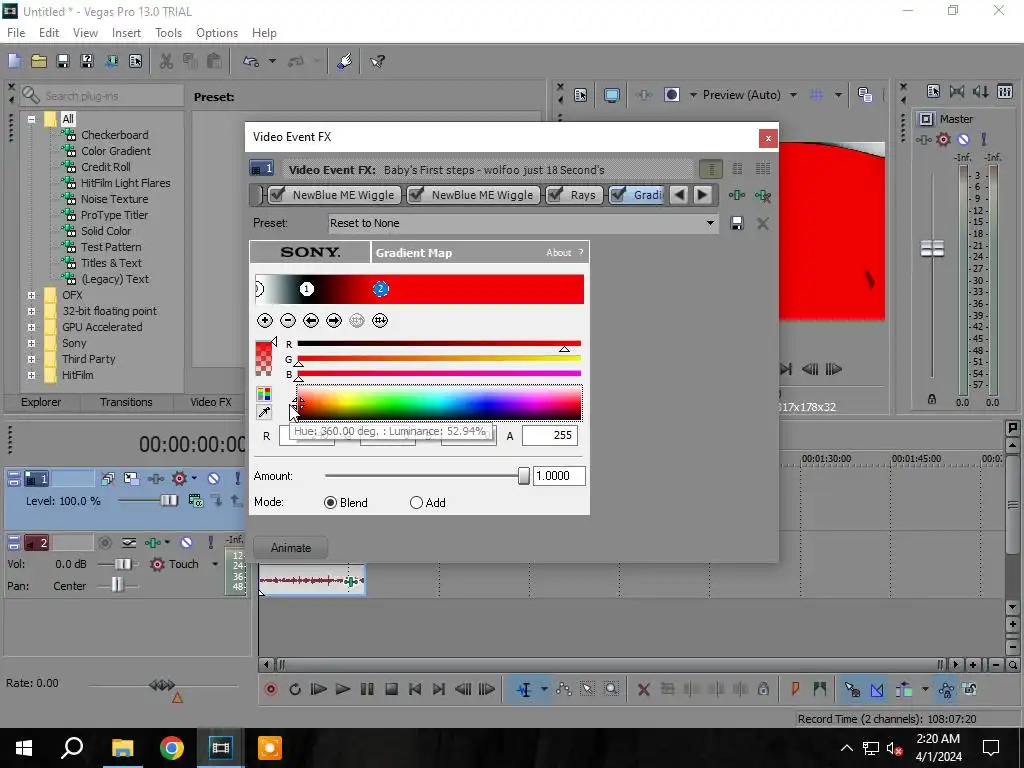Click the Pause button in transport
The width and height of the screenshot is (1024, 768).
point(367,689)
